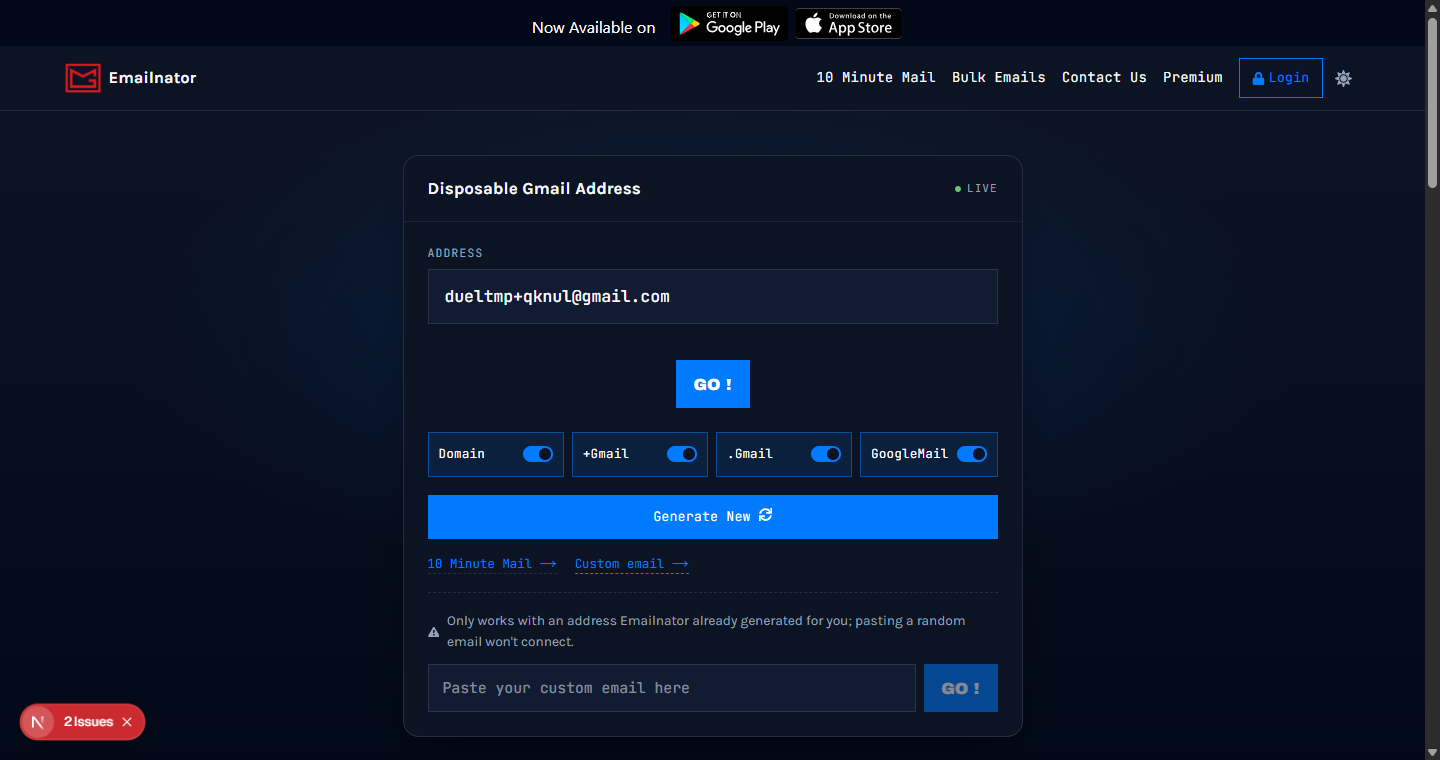Open Contact Us navigation item
Screen dimensions: 1440x760
coord(1104,77)
